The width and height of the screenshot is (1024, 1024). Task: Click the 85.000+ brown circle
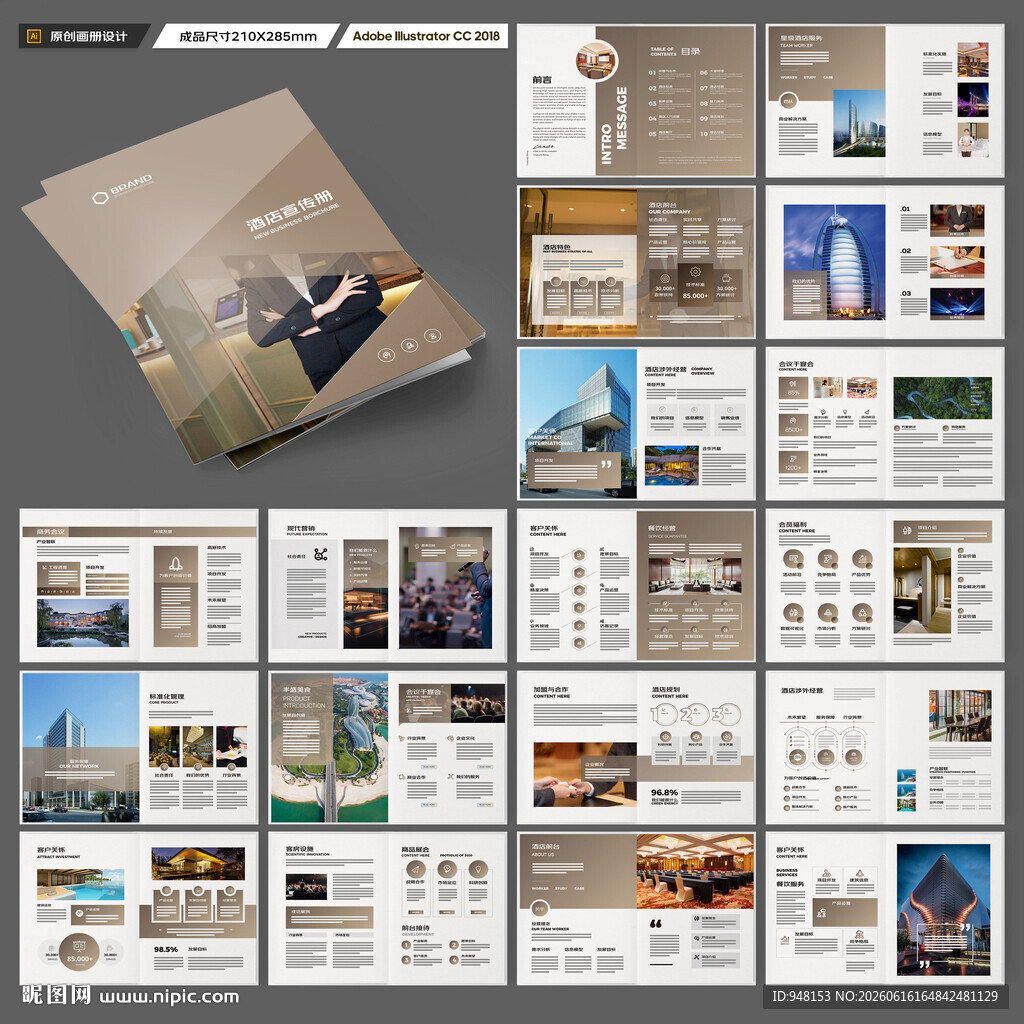click(x=79, y=954)
